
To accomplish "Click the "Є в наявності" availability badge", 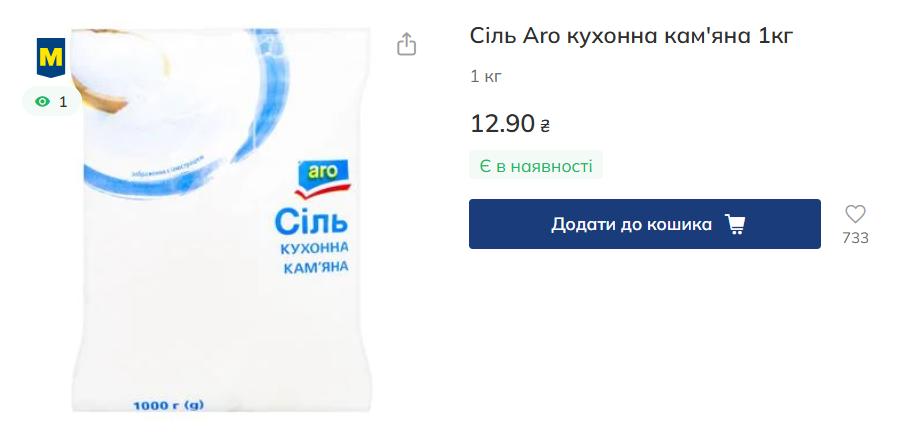I will click(536, 166).
